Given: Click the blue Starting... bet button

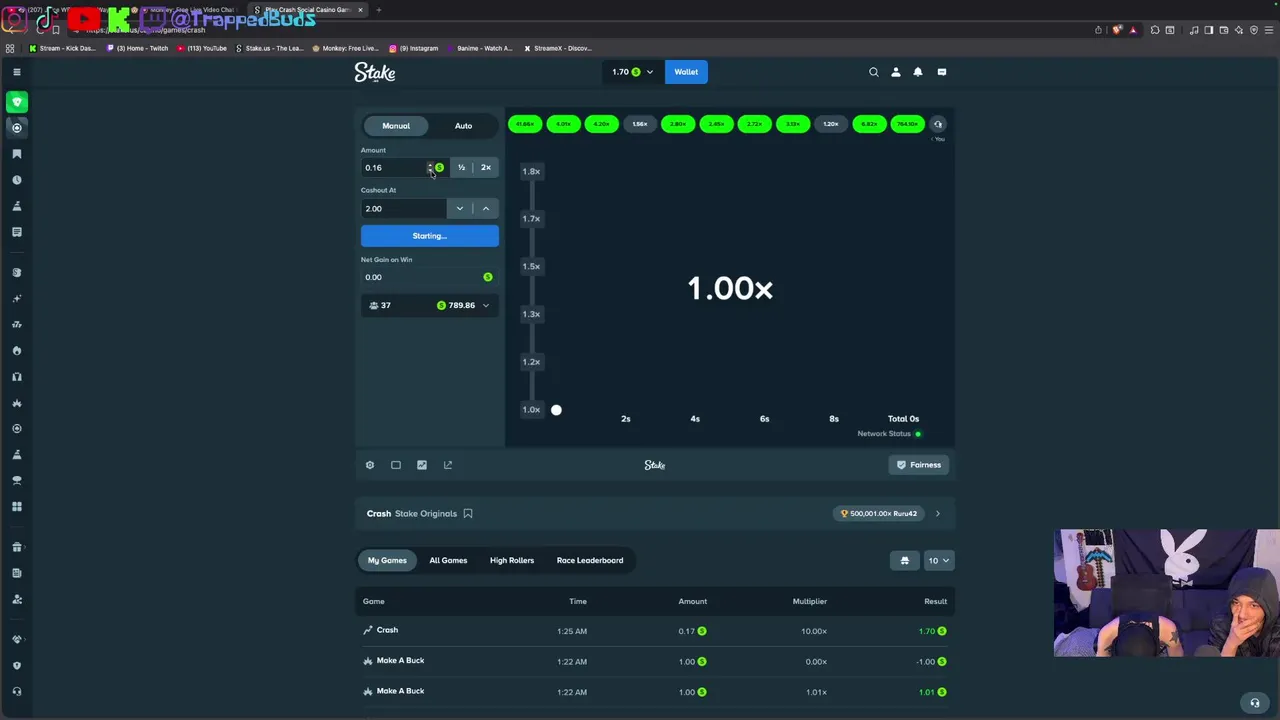Looking at the screenshot, I should (x=430, y=236).
